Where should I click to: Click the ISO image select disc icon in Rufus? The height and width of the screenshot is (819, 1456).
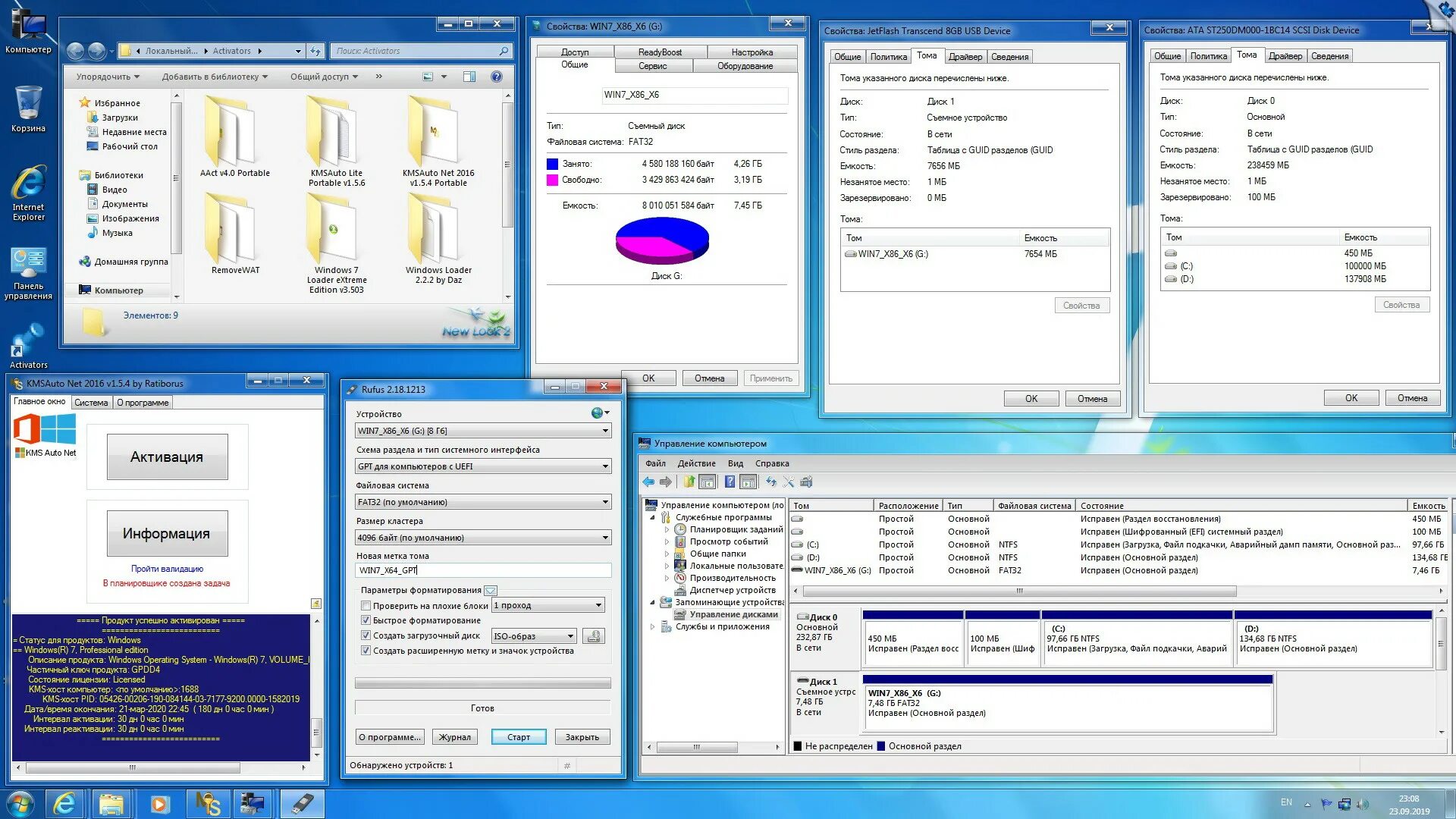595,636
